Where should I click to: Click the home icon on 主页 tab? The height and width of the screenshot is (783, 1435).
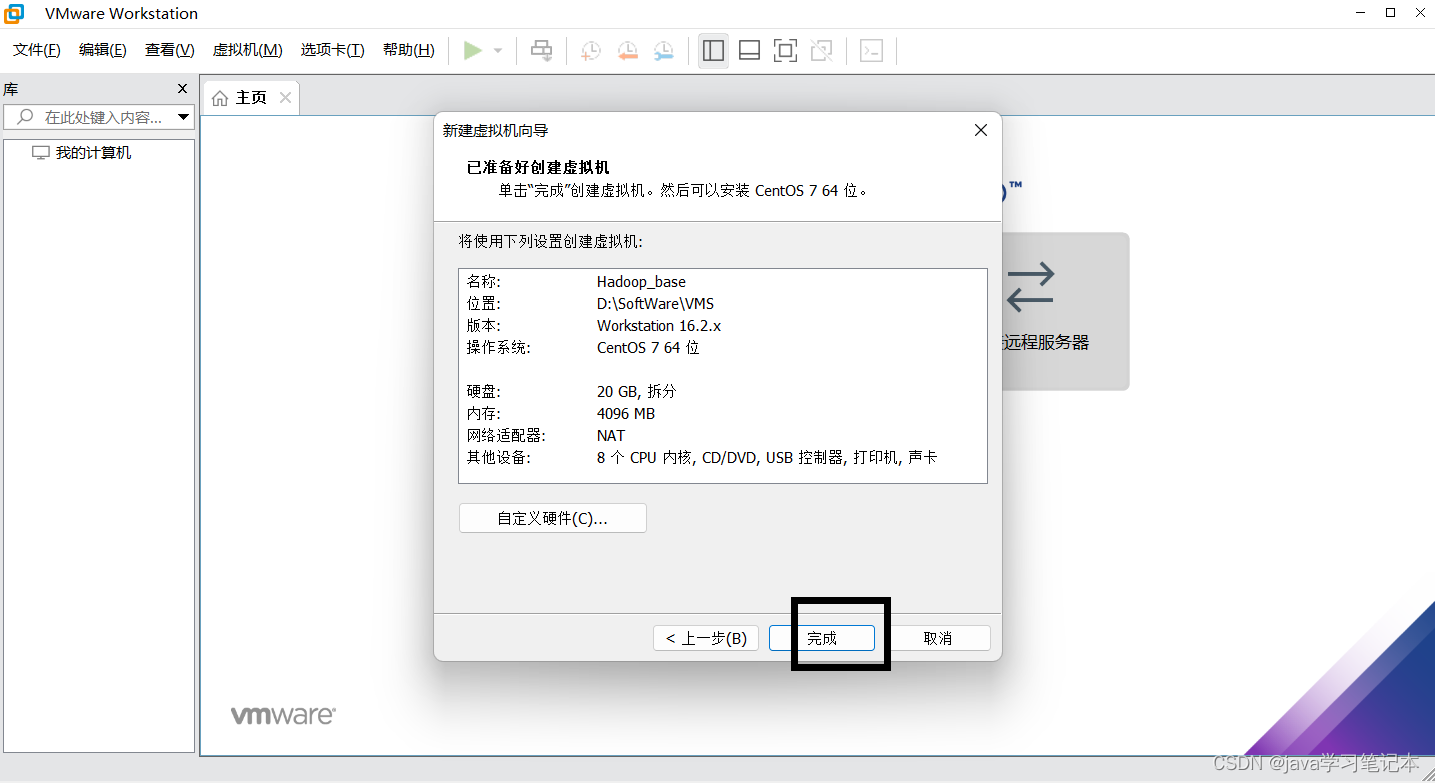coord(220,98)
